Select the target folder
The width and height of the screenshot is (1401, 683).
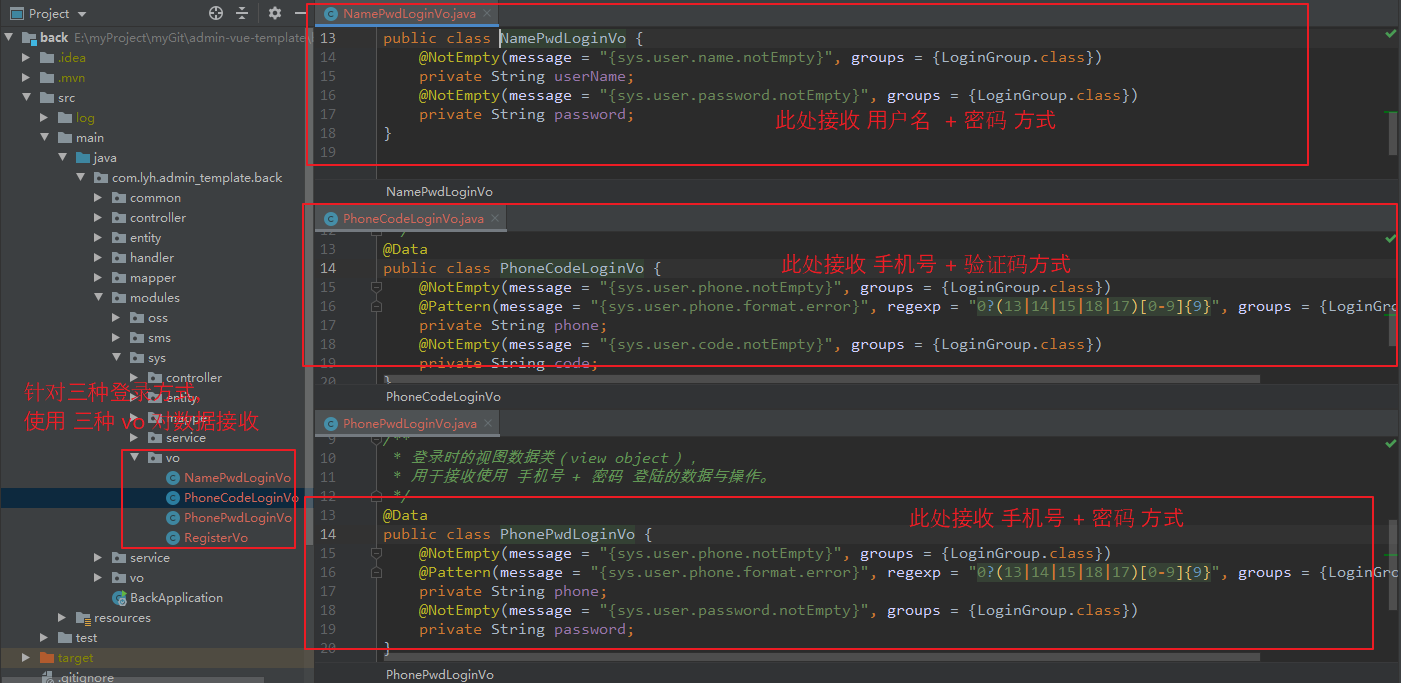75,658
